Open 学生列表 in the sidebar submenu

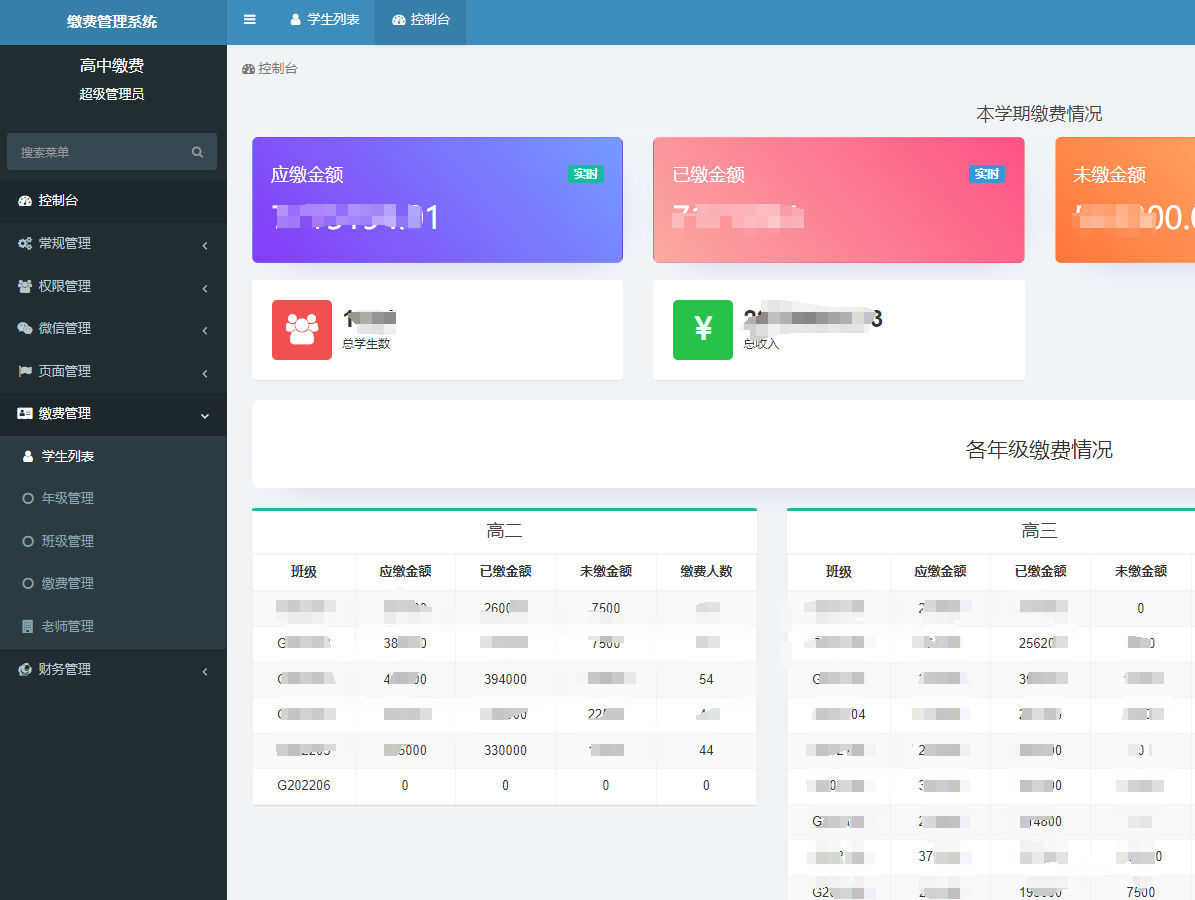67,456
